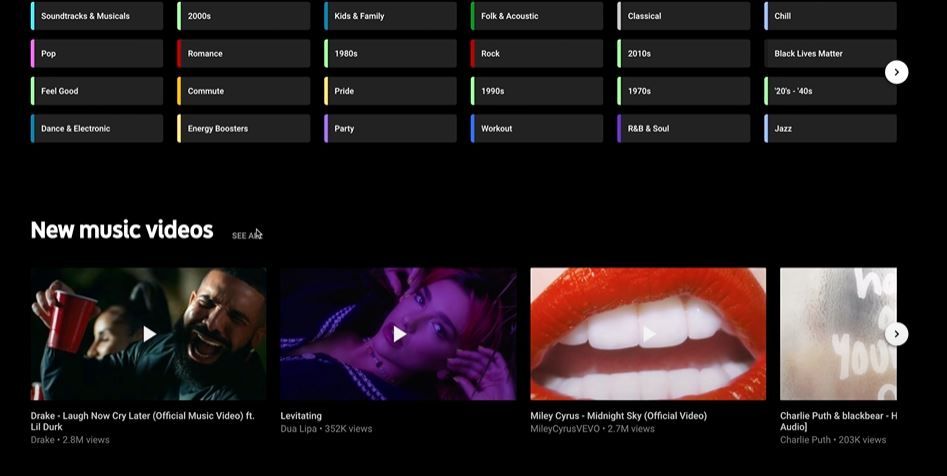Open the Jazz genre
The width and height of the screenshot is (947, 476).
tap(830, 128)
